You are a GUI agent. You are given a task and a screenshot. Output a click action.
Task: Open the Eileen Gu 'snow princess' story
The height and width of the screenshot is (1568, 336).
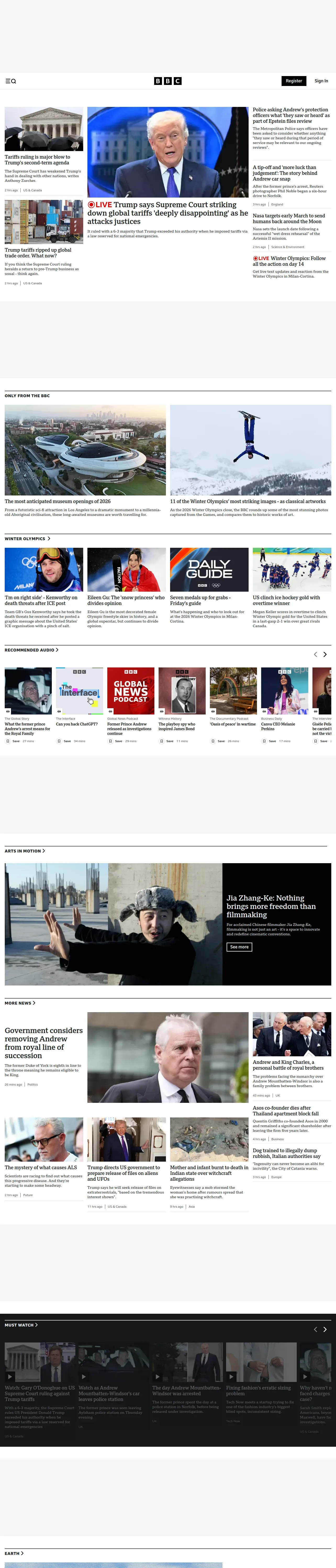tap(126, 600)
